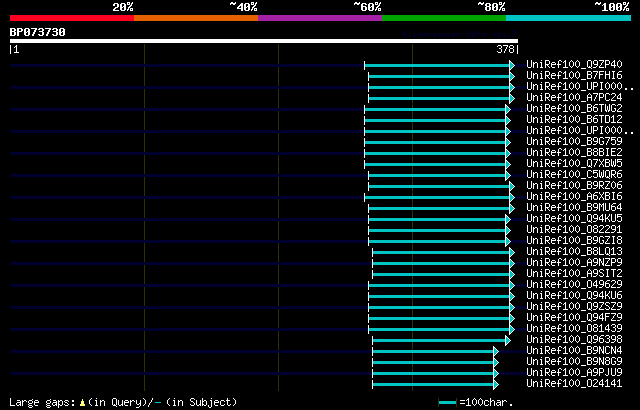640x410 pixels.
Task: Click the cyan ~100% identity legend segment
Action: [x=568, y=18]
